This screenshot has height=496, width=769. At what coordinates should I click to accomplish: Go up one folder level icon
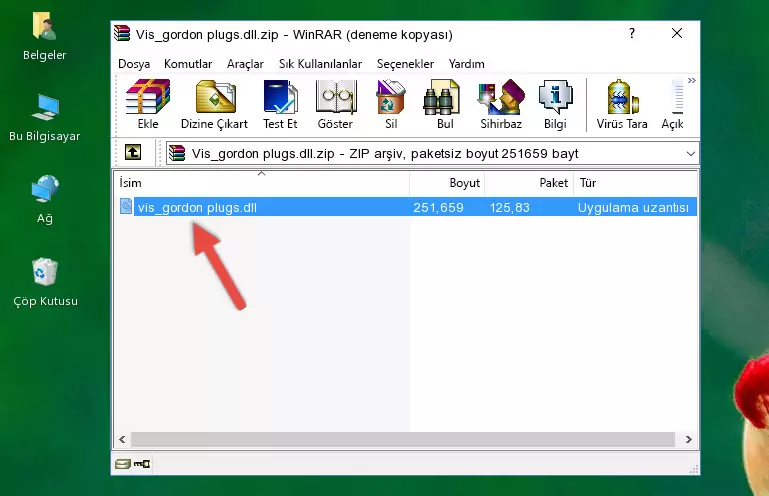133,153
